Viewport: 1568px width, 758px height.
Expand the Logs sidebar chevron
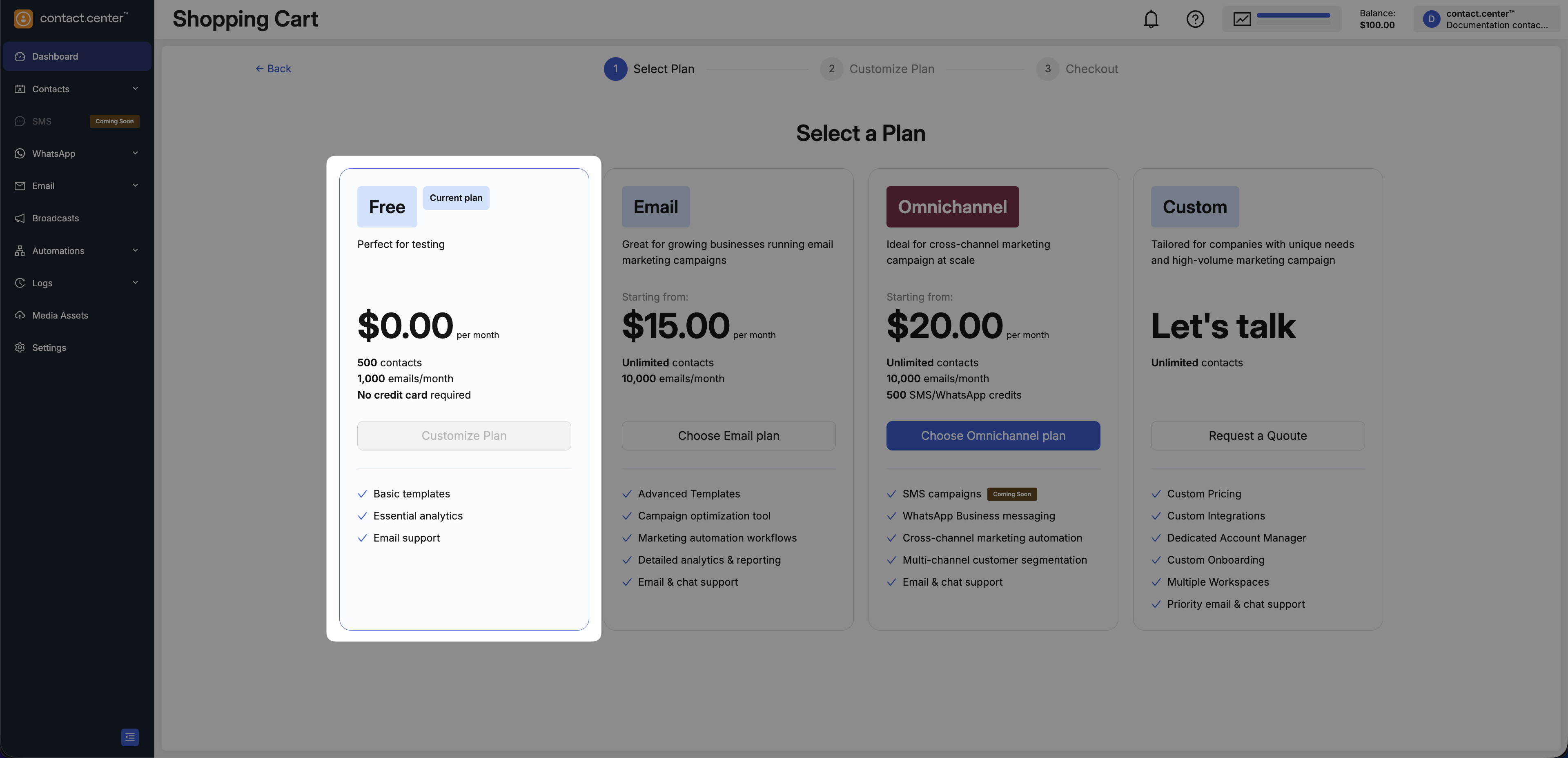(x=135, y=283)
